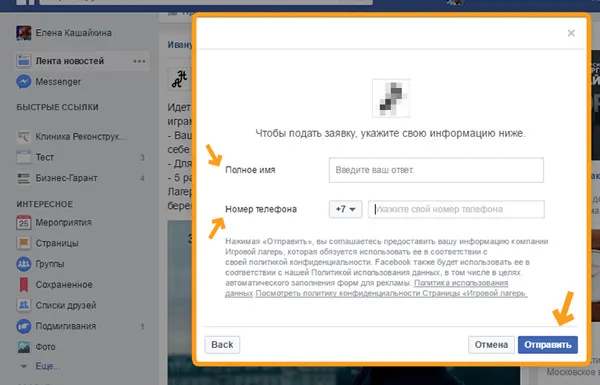Close the lead form dialog
The height and width of the screenshot is (385, 600).
tap(571, 33)
